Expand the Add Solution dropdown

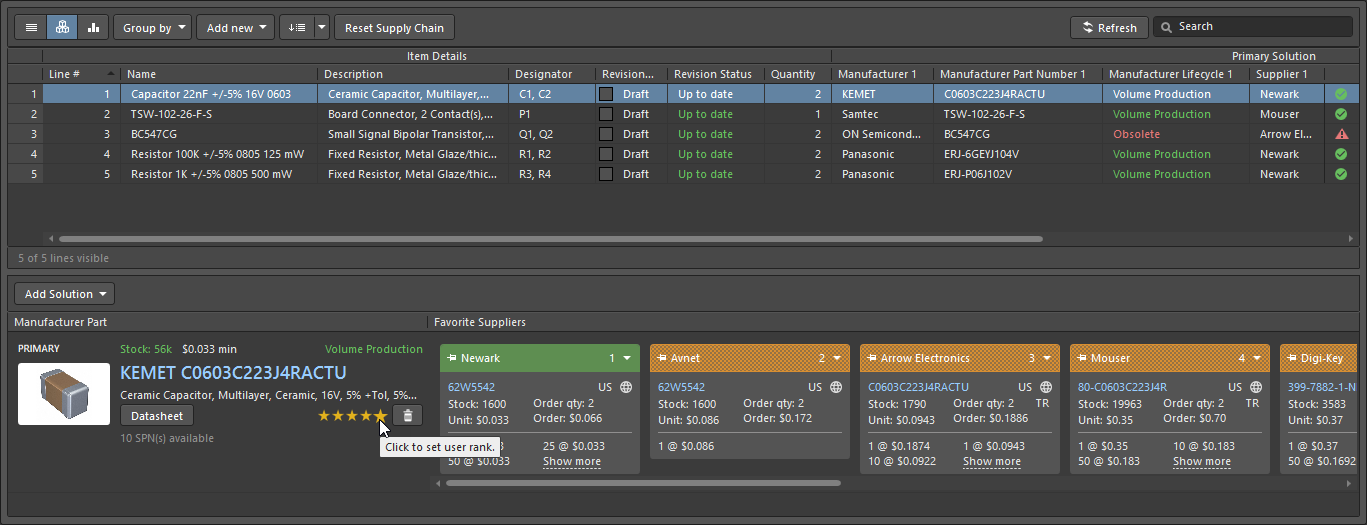click(x=64, y=294)
